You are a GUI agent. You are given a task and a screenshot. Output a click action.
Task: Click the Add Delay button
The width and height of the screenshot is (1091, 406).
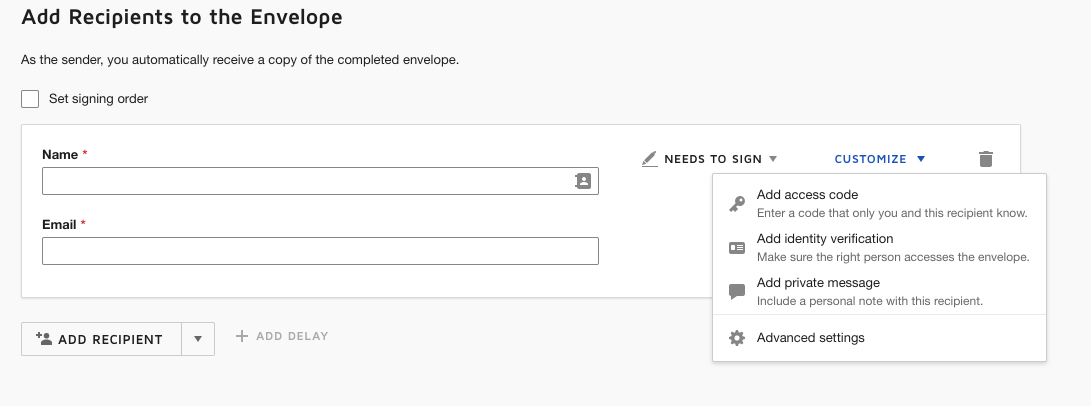coord(282,336)
